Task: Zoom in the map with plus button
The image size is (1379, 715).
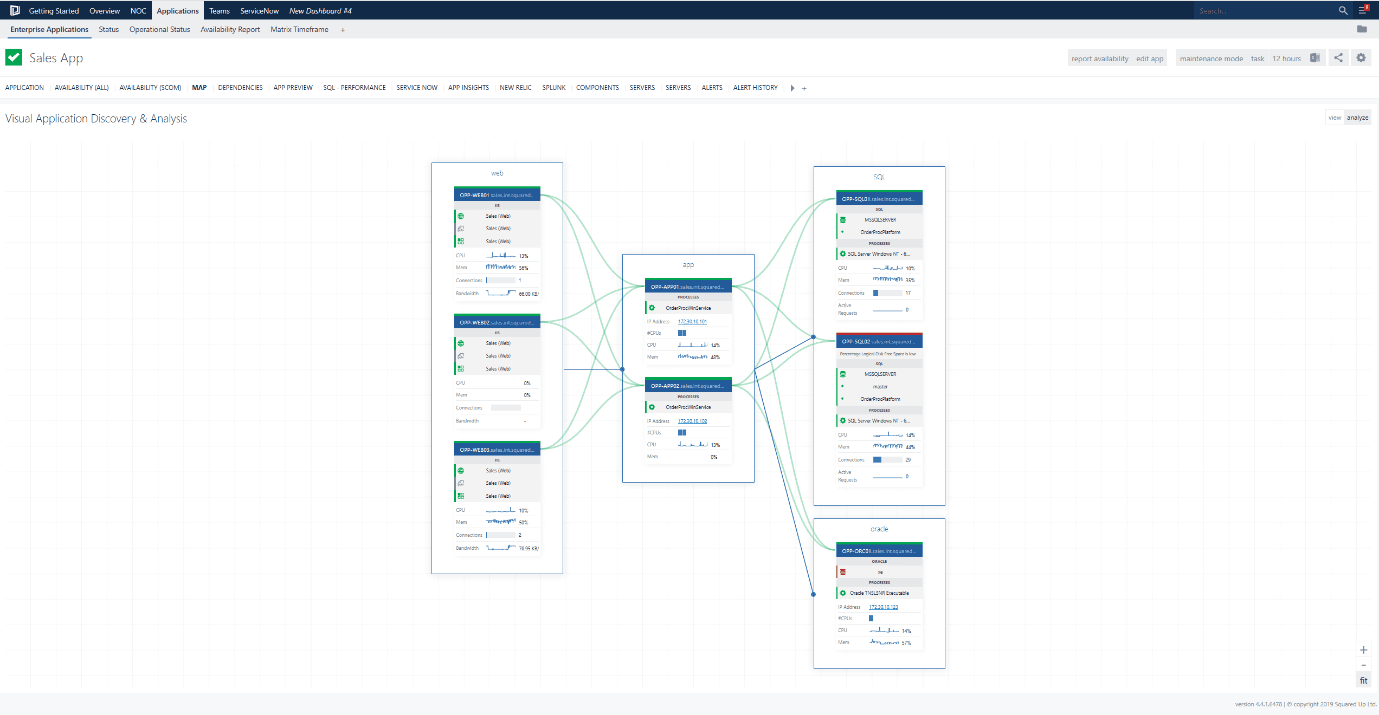Action: 1364,650
